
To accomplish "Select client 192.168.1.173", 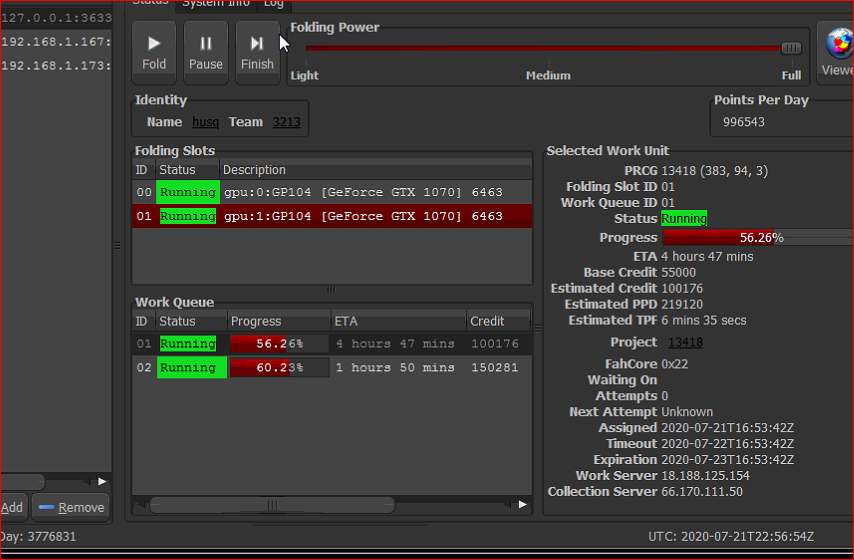I will (x=56, y=66).
